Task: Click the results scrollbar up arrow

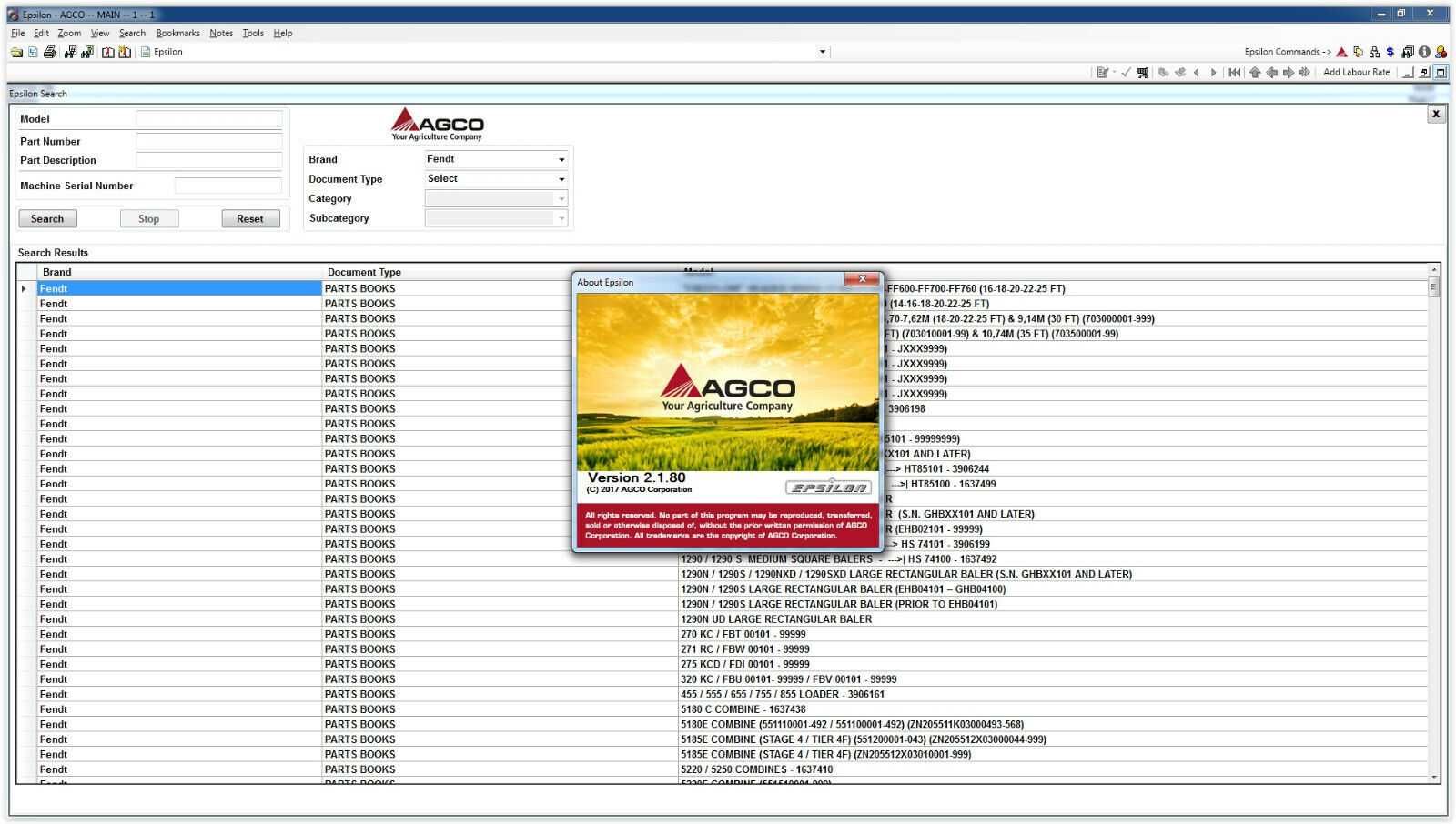Action: (1434, 270)
